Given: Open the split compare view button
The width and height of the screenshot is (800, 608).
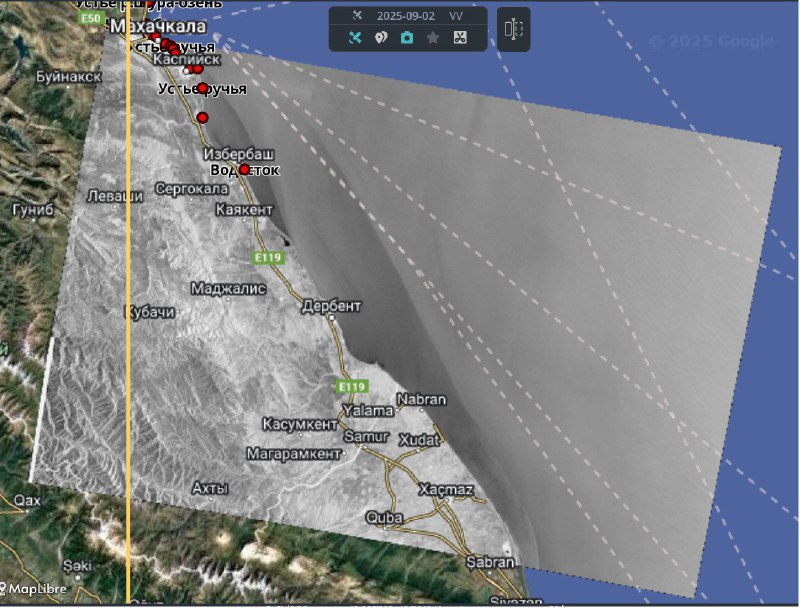Looking at the screenshot, I should click(513, 29).
